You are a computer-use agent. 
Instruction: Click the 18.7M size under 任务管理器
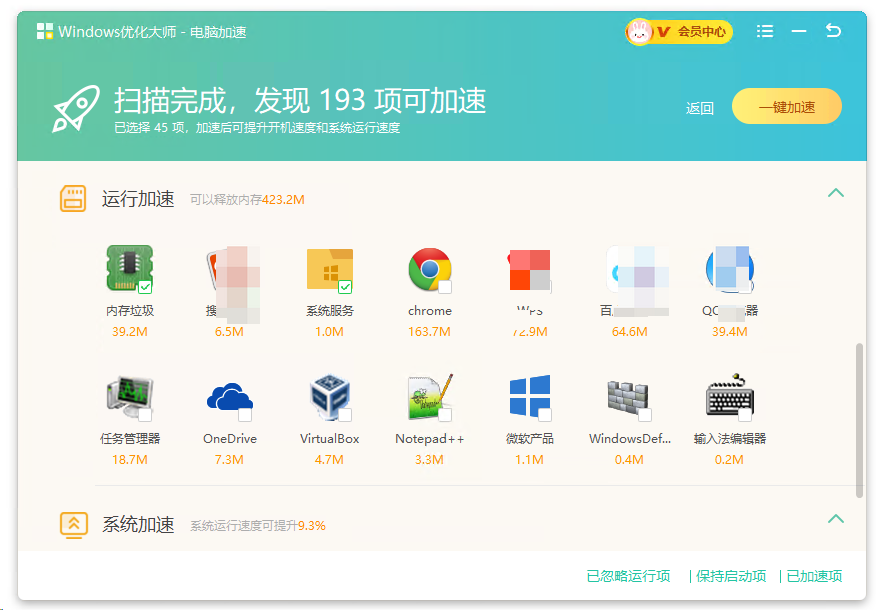pos(130,459)
